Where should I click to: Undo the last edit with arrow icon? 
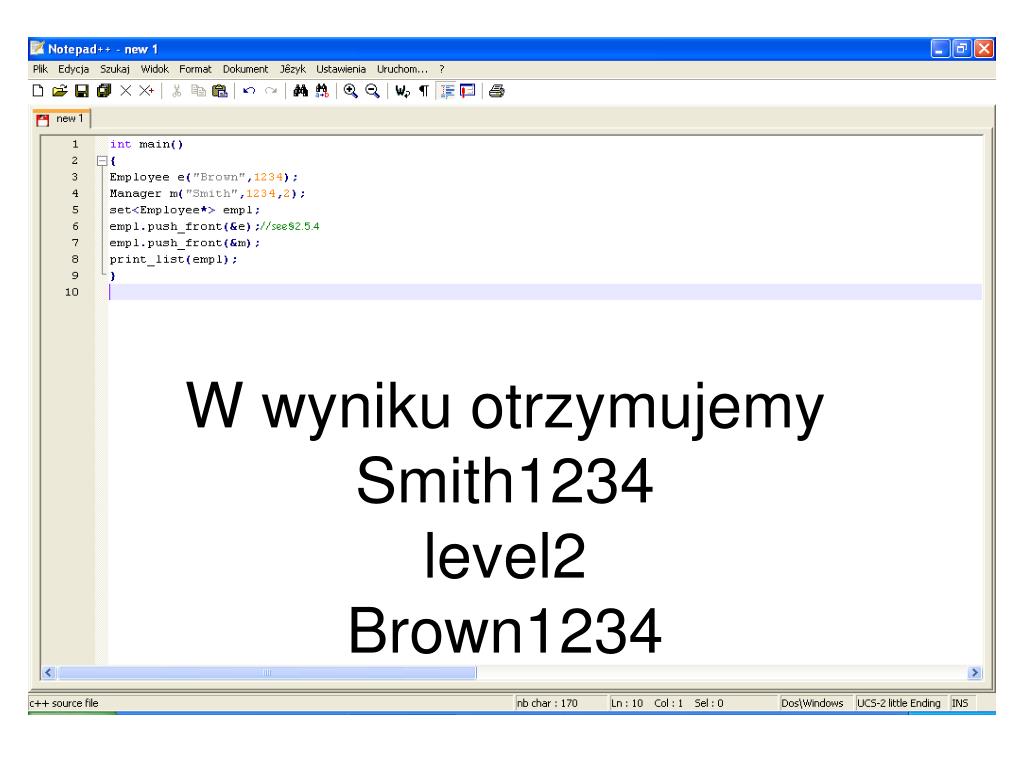click(249, 91)
